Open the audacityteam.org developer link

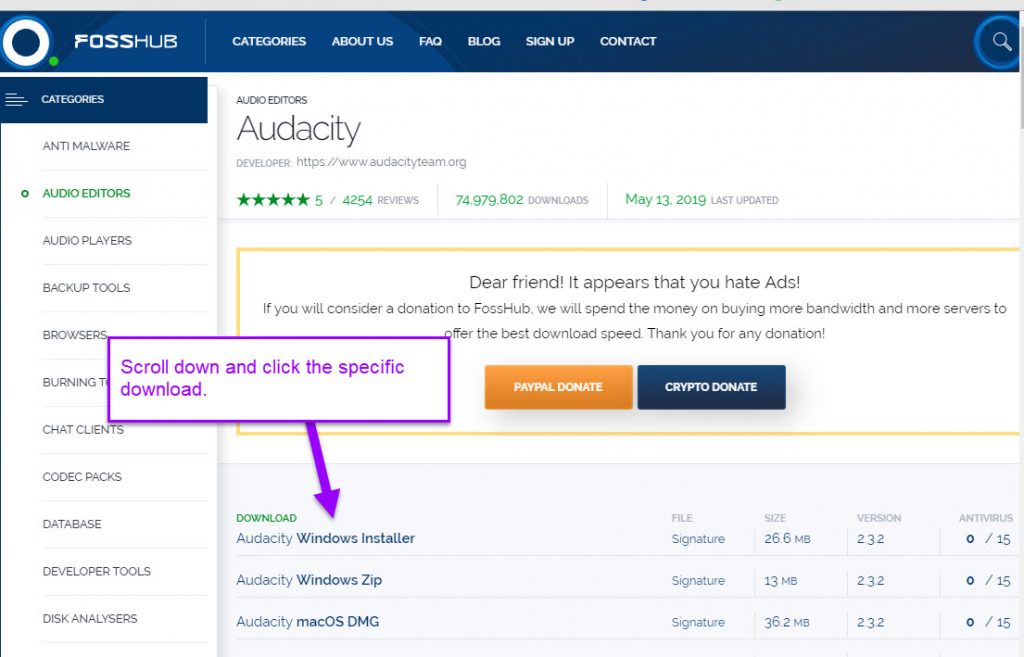(381, 162)
